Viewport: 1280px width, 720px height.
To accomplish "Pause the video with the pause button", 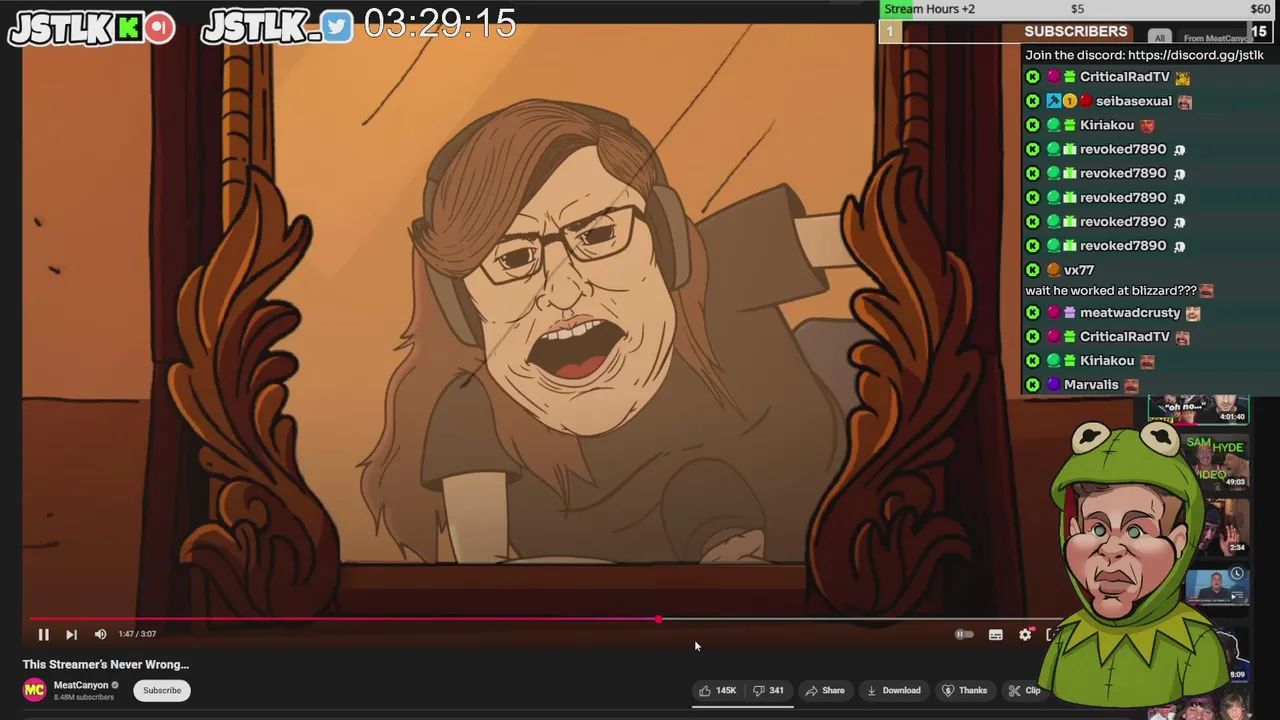I will point(44,634).
